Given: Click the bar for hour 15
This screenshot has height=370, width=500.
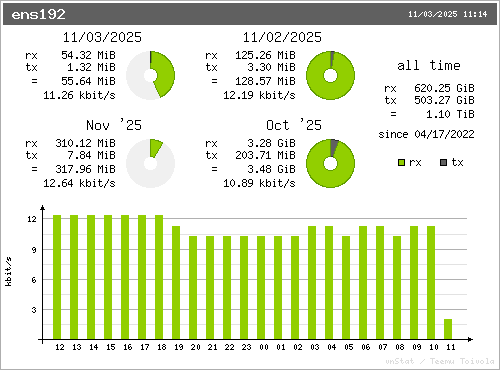Looking at the screenshot, I should click(x=108, y=277).
